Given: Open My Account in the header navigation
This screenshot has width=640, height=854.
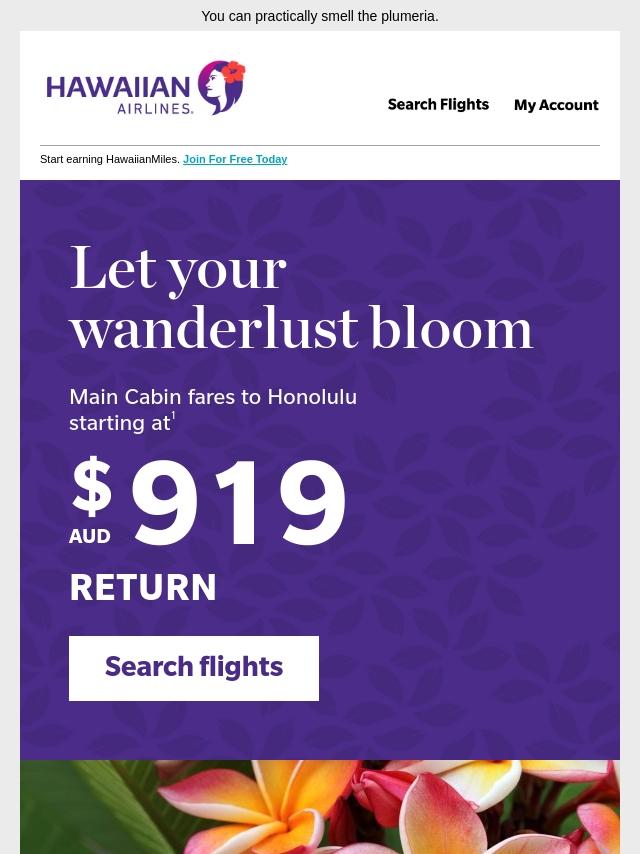Looking at the screenshot, I should [x=556, y=105].
